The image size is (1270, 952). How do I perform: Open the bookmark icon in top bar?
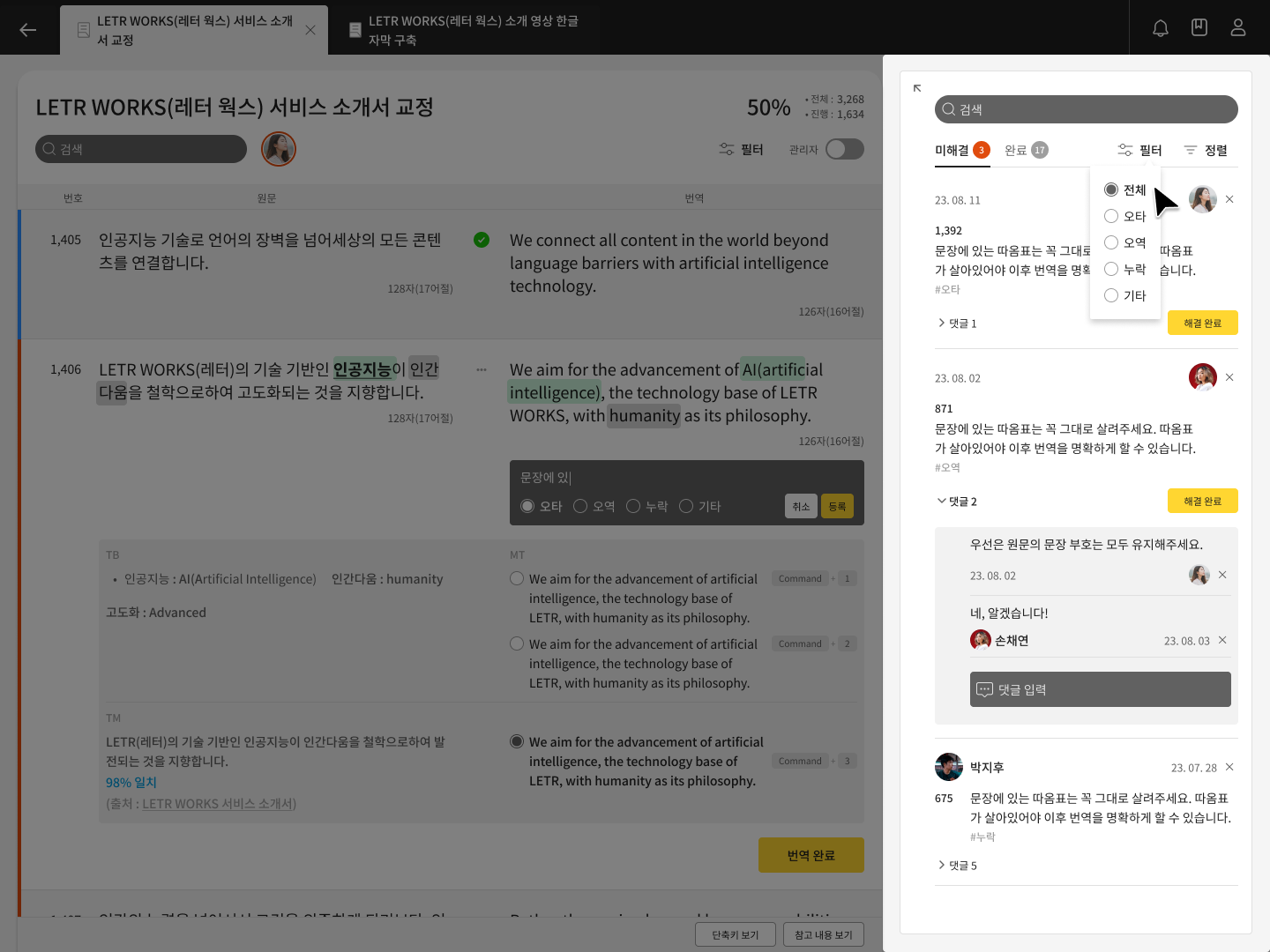1199,28
